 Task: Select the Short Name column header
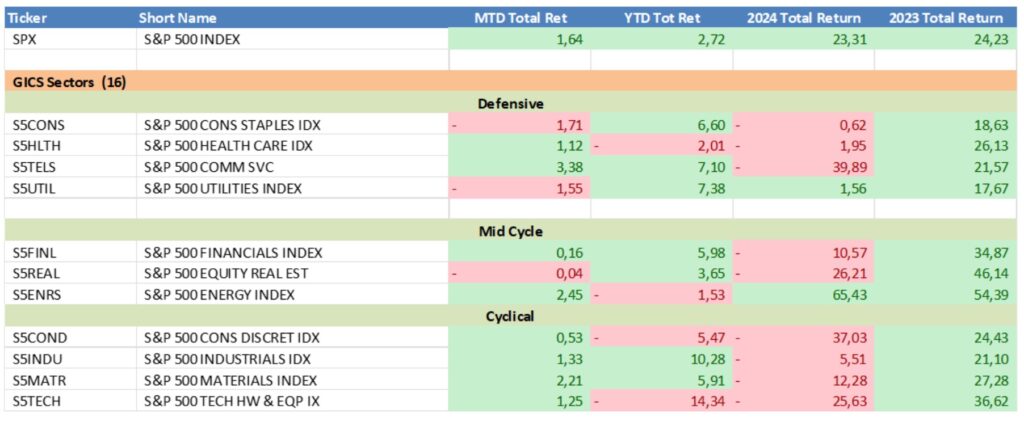click(x=180, y=18)
